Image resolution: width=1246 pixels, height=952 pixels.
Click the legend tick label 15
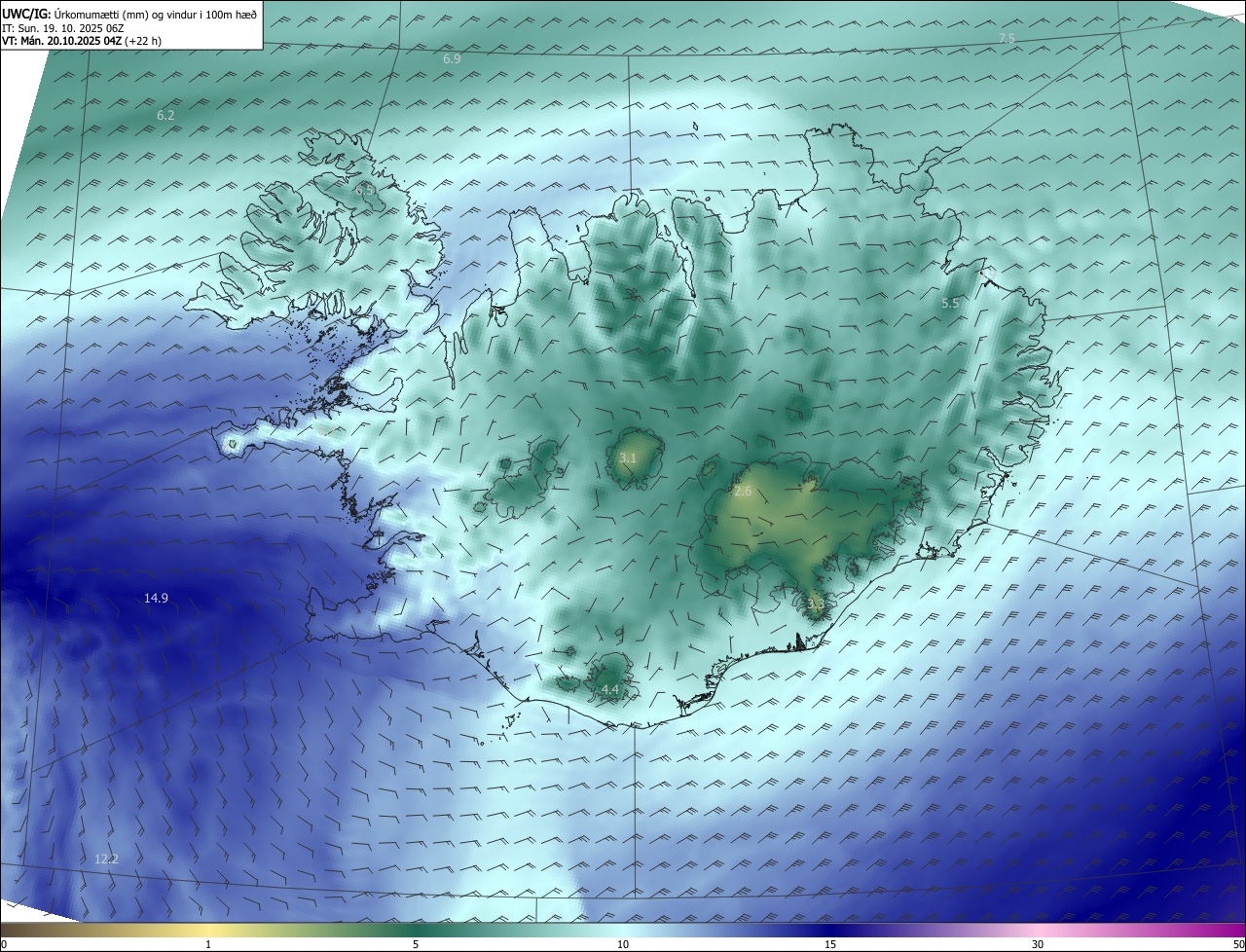click(830, 944)
